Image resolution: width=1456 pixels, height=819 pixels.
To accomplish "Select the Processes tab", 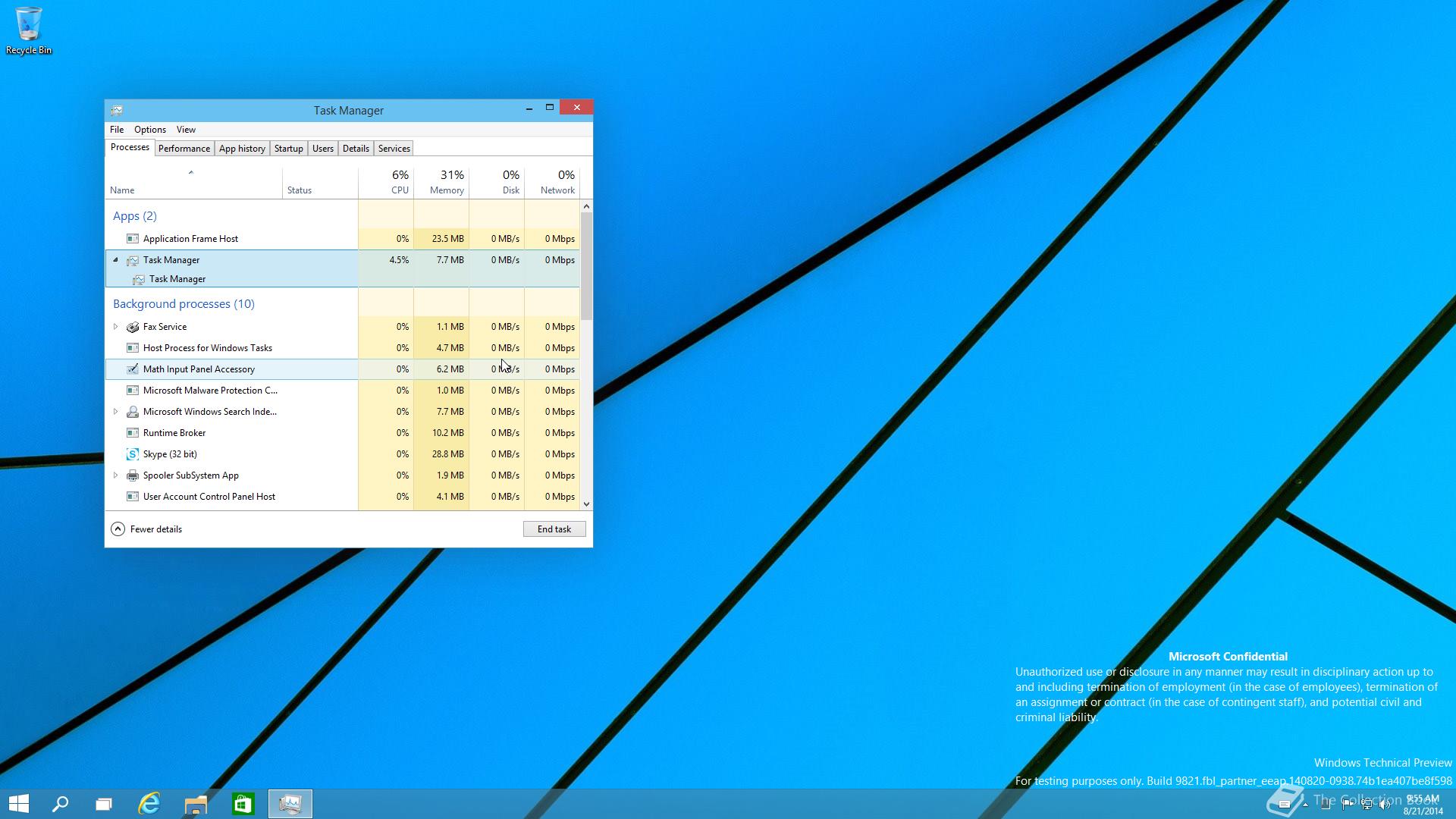I will coord(130,147).
